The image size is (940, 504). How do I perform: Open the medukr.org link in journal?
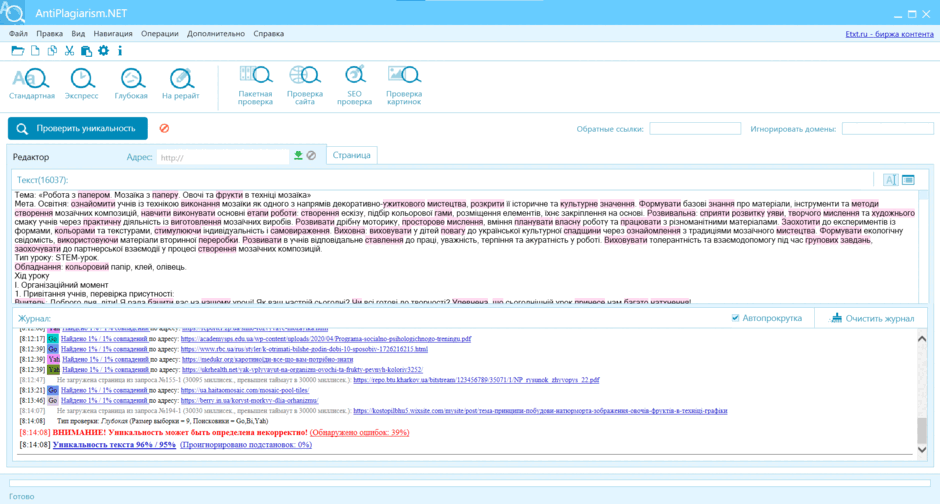pyautogui.click(x=267, y=359)
